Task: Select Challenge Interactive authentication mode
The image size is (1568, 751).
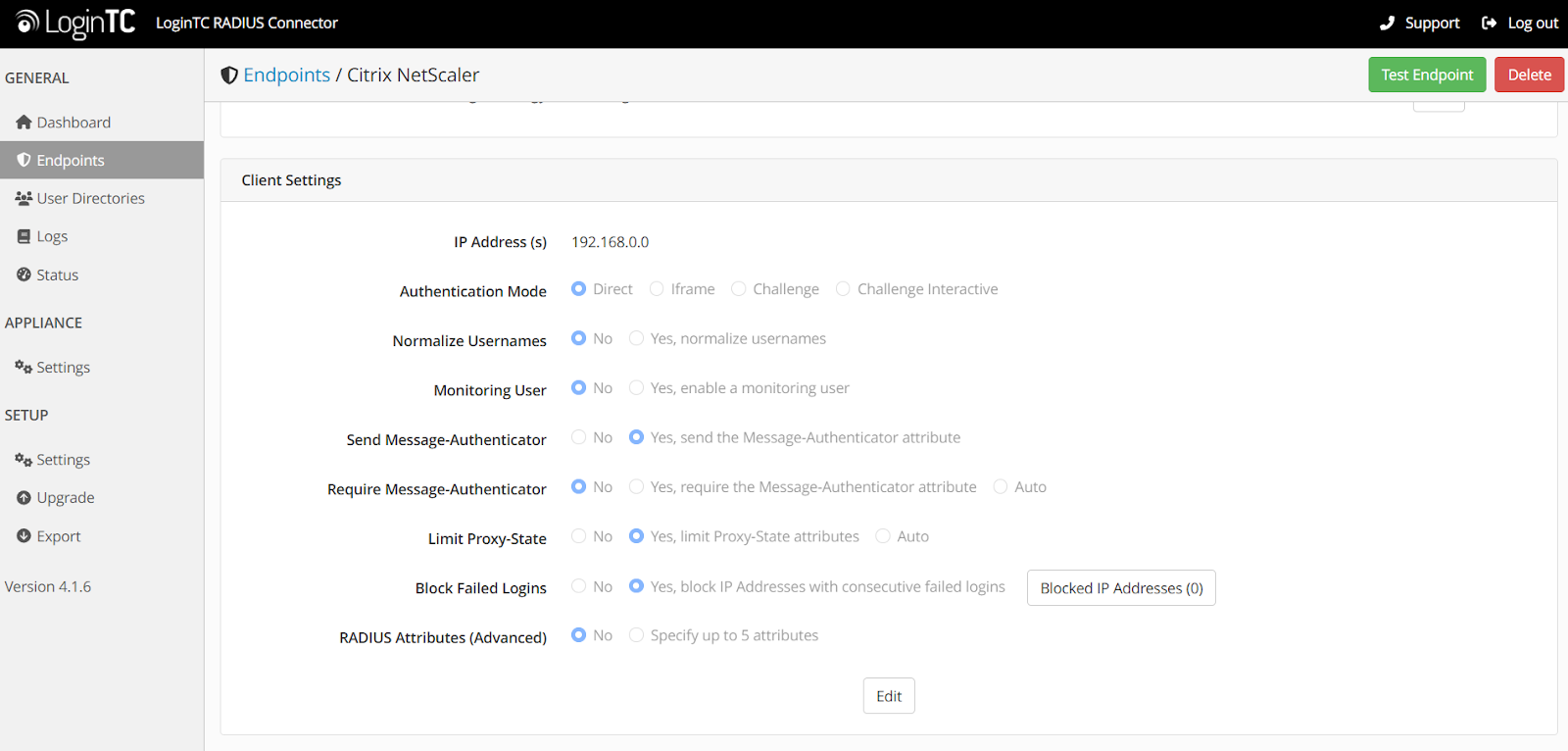Action: 843,288
